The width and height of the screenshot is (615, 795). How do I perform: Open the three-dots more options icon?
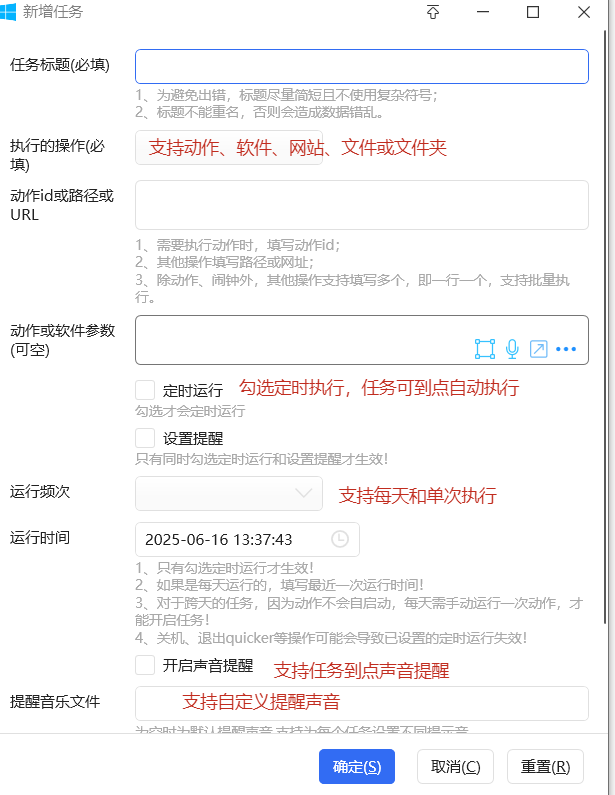pos(566,349)
